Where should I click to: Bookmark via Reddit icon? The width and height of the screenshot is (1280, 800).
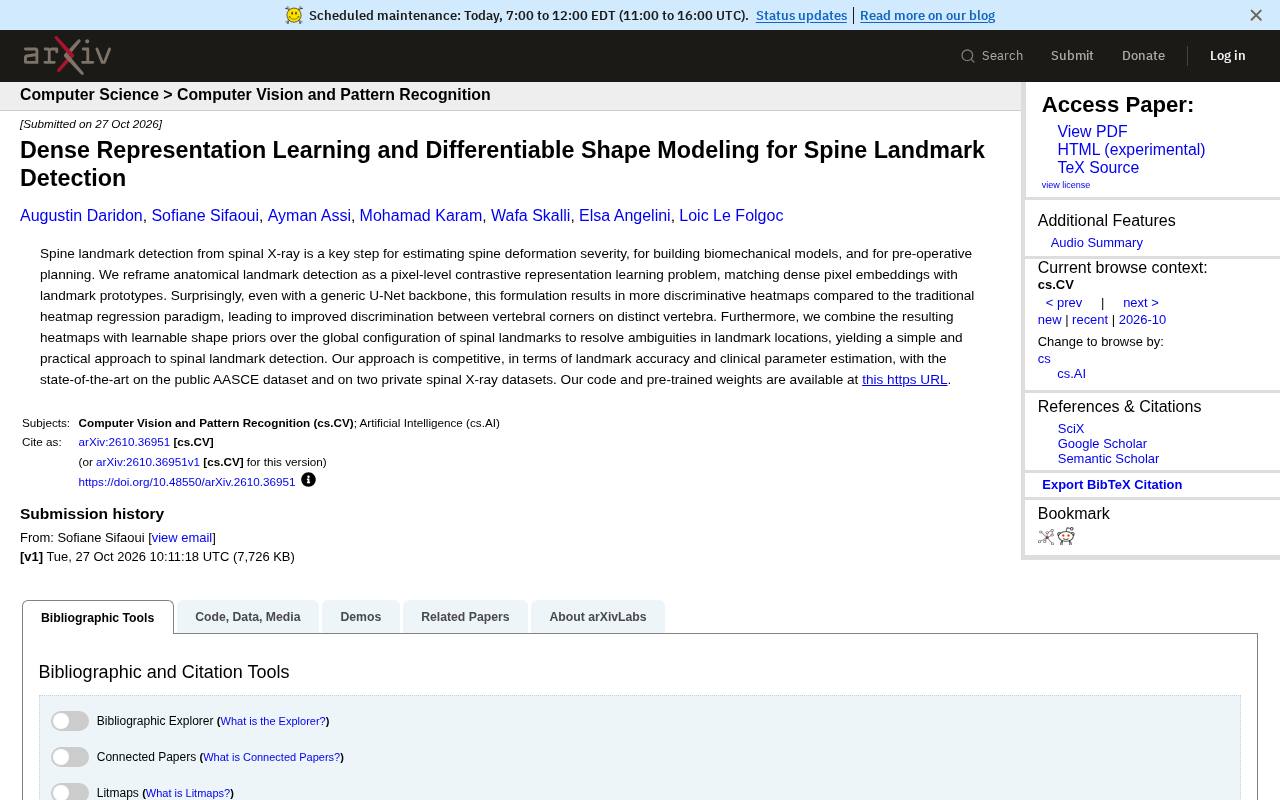click(x=1066, y=536)
